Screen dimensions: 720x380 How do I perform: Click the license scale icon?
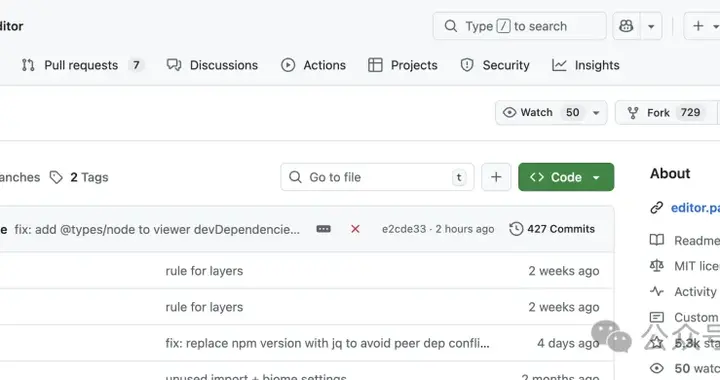point(657,266)
